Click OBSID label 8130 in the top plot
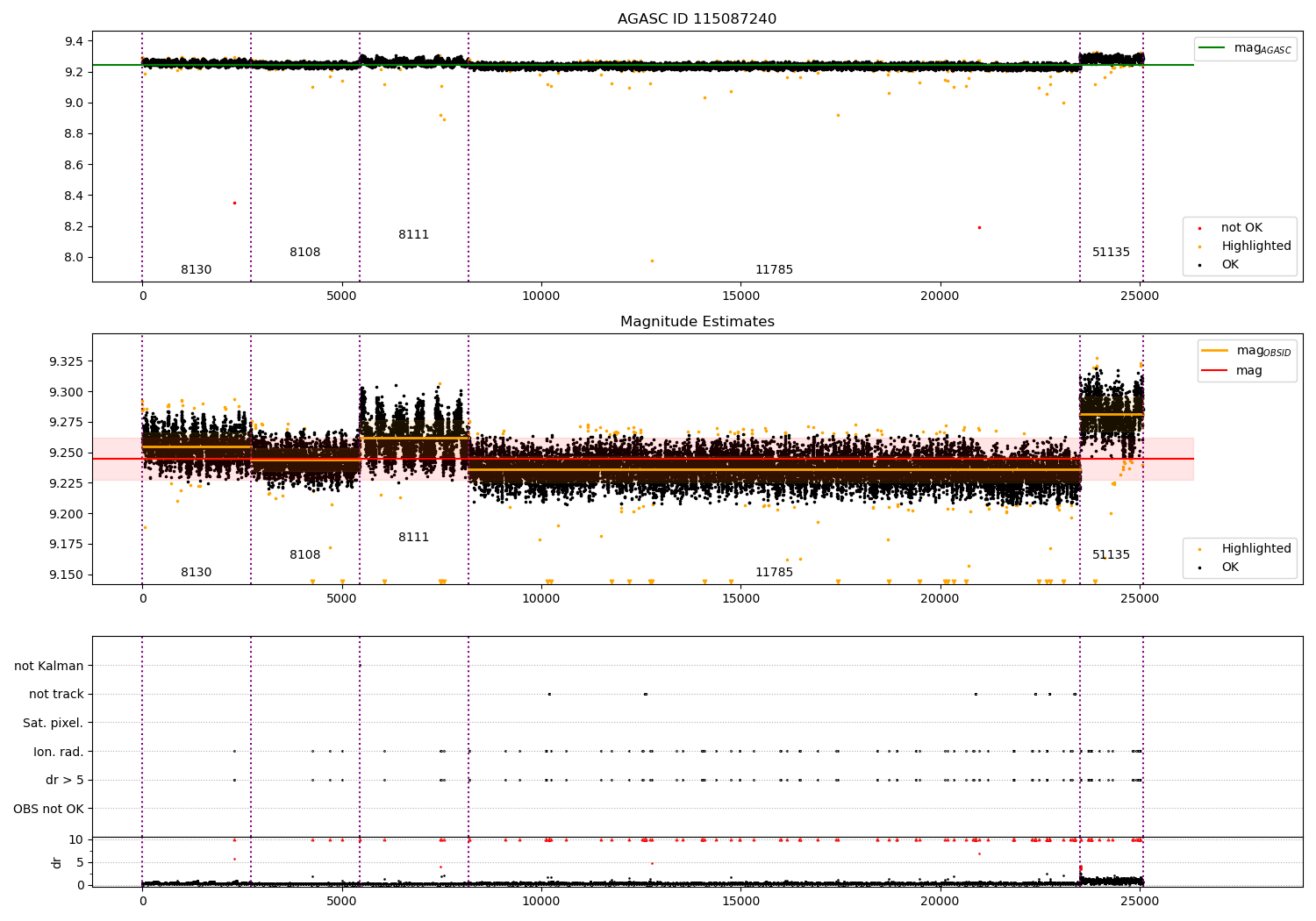Image resolution: width=1316 pixels, height=921 pixels. [x=197, y=270]
